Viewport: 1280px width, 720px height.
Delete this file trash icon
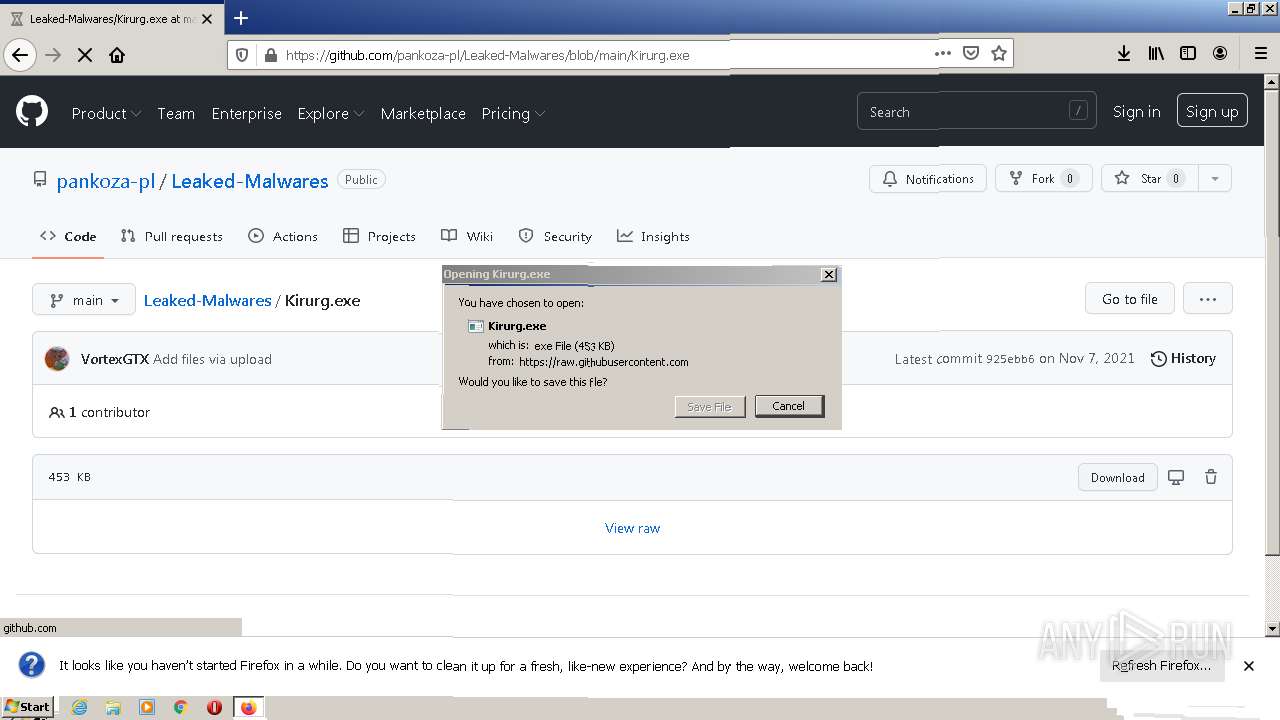[1210, 477]
